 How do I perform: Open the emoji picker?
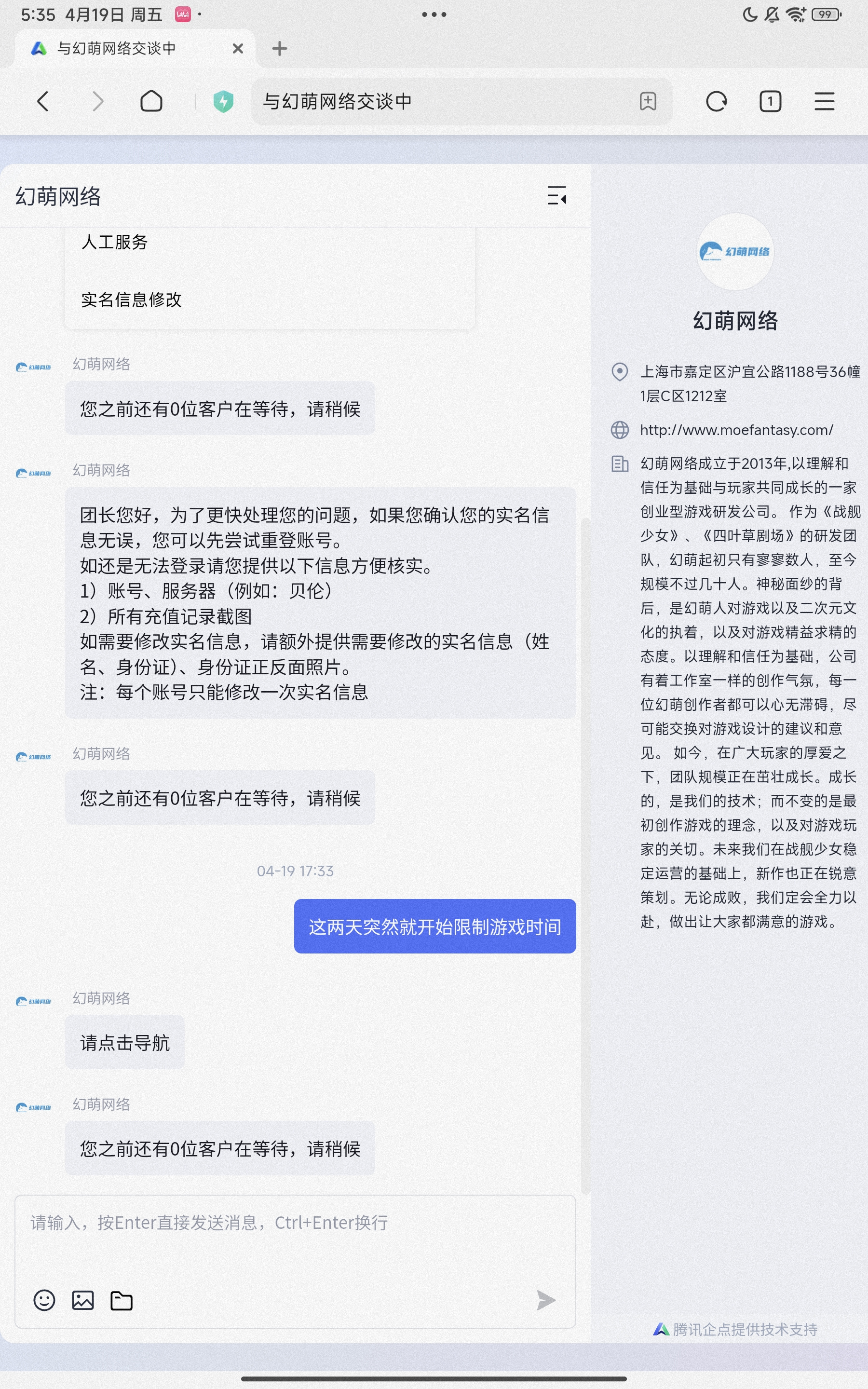point(44,1300)
